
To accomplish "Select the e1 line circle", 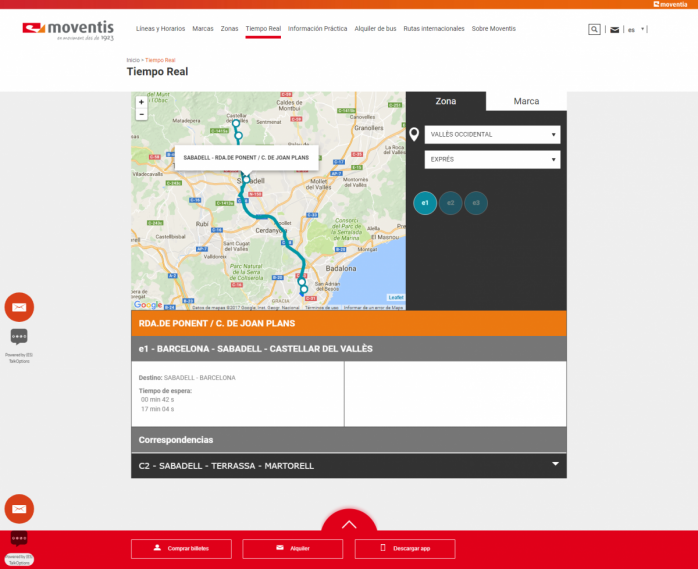I will coord(425,203).
